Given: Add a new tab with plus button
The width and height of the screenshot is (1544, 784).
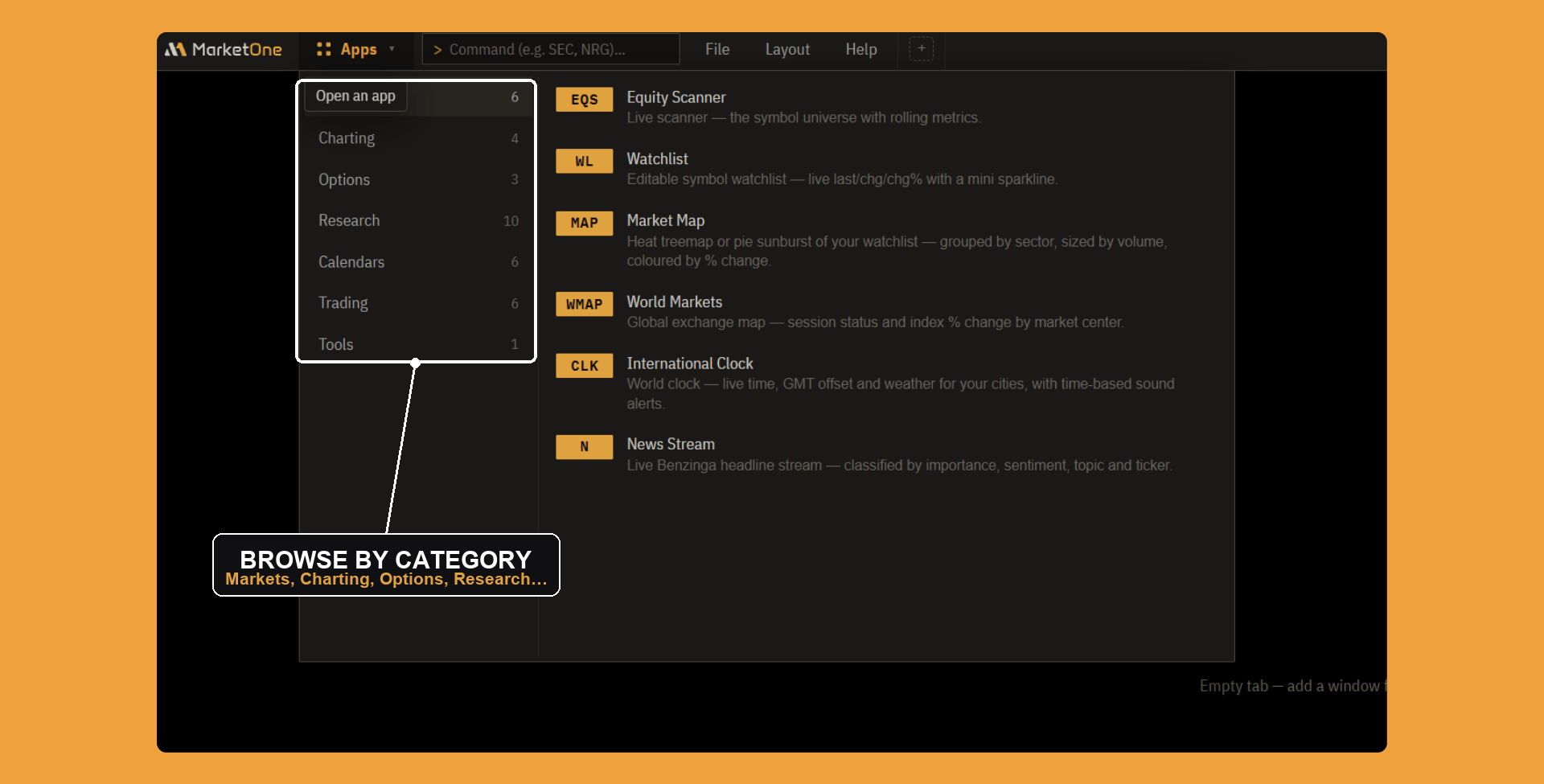Looking at the screenshot, I should 922,49.
